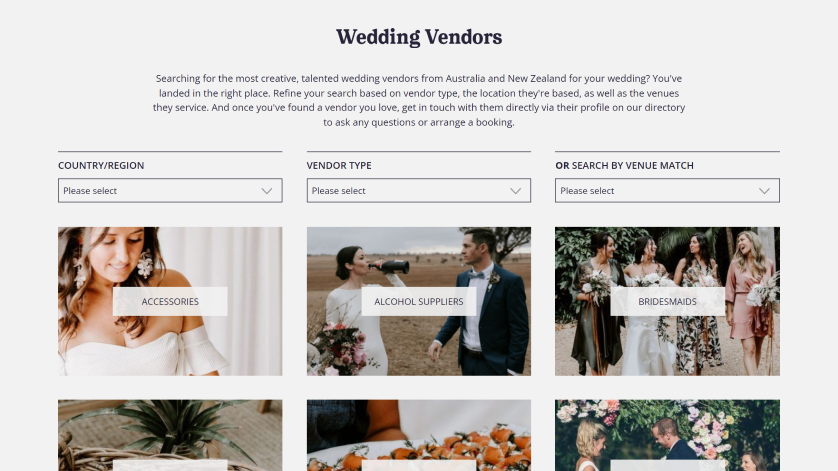This screenshot has height=471, width=838.
Task: Click the Accessories category label
Action: point(170,302)
